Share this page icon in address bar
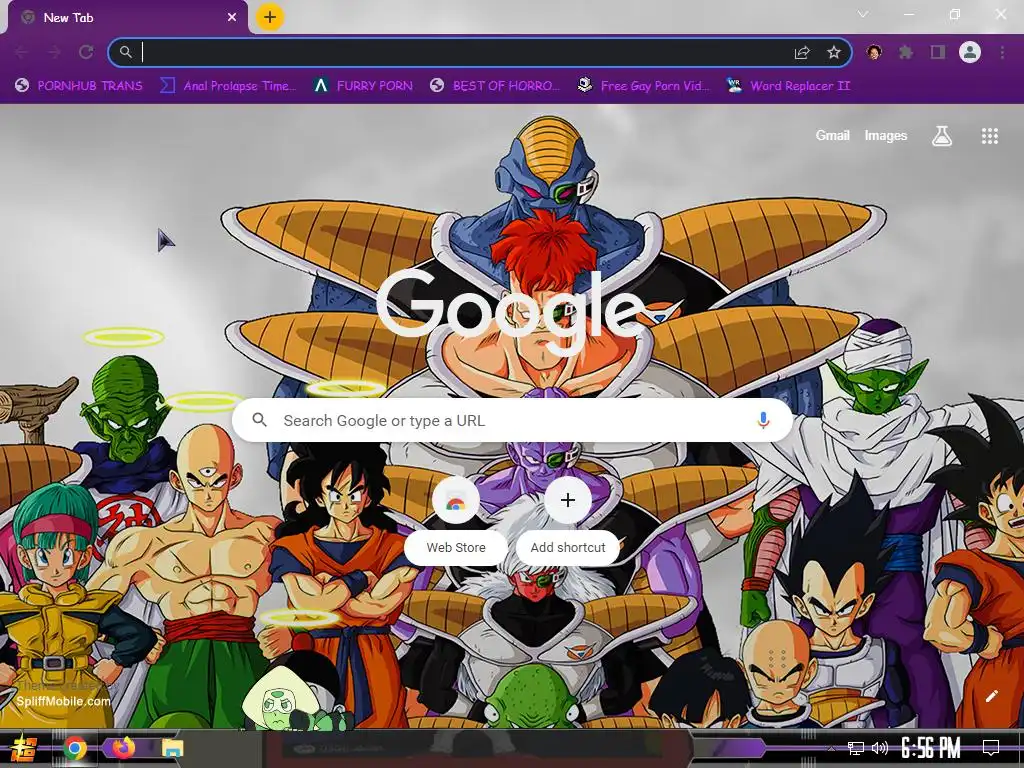 pos(802,52)
